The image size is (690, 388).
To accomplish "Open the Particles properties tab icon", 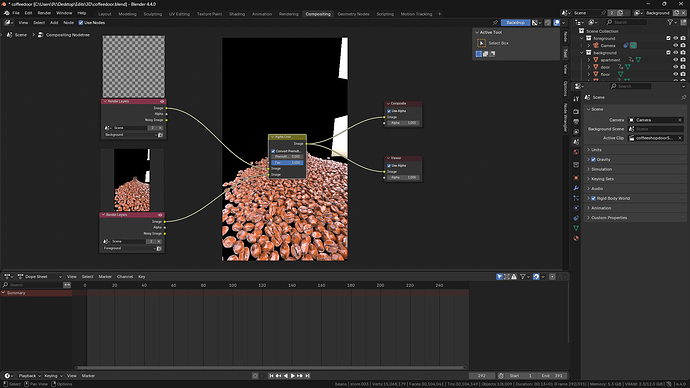I will click(576, 198).
